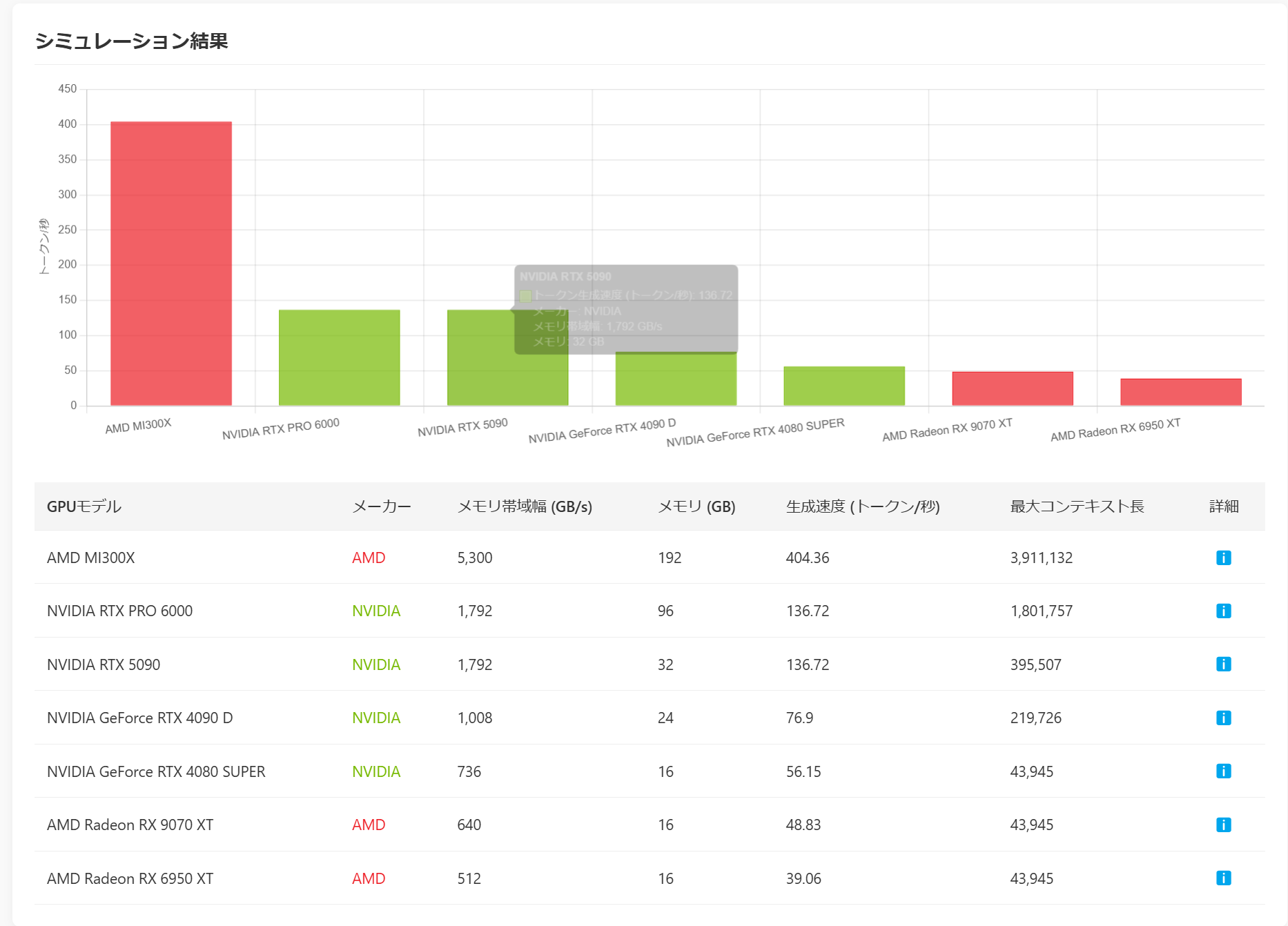Select the Radeon RX 6950 XT bar
The width and height of the screenshot is (1288, 926).
[1180, 392]
